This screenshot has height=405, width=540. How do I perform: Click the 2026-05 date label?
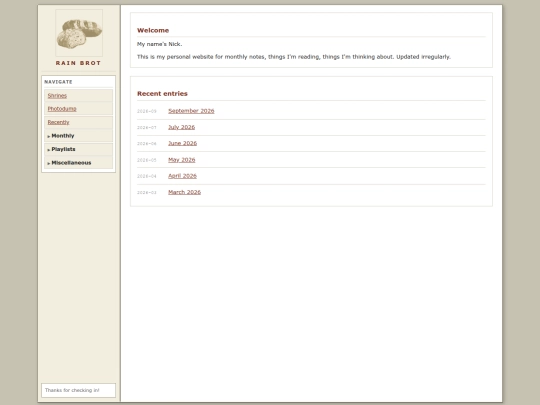tap(147, 160)
